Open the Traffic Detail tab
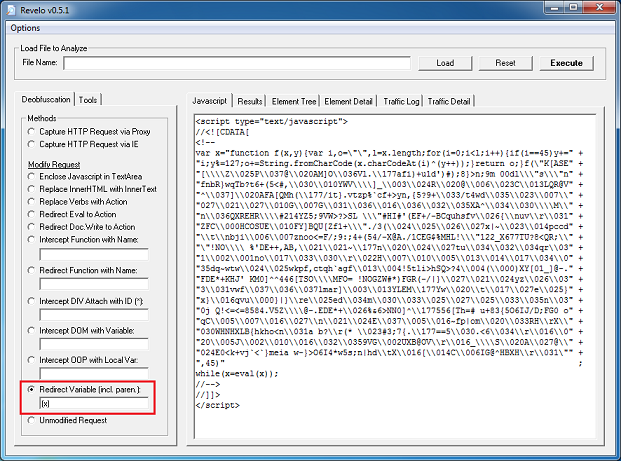Viewport: 621px width, 461px height. coord(449,101)
